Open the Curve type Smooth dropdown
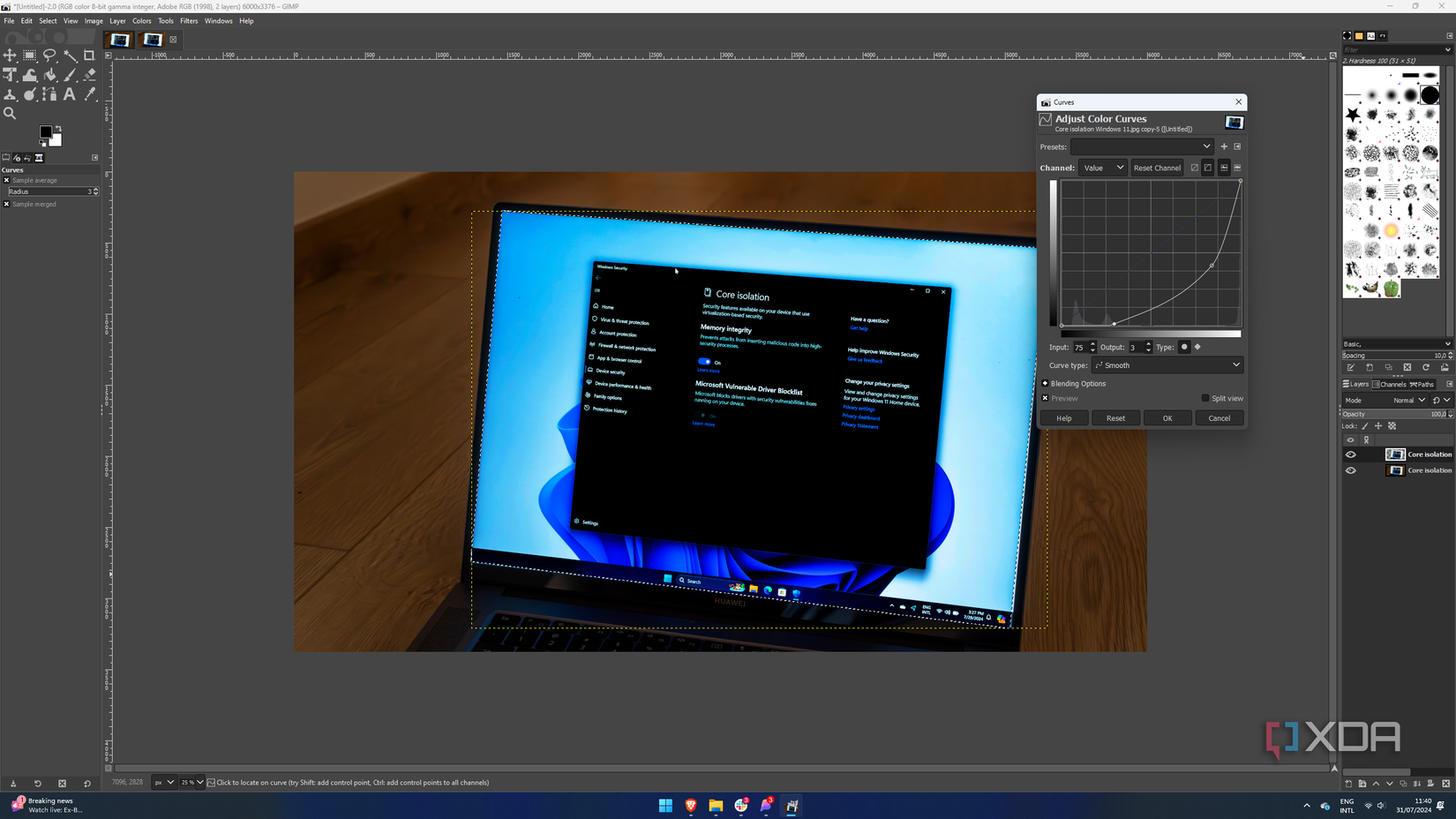Image resolution: width=1456 pixels, height=819 pixels. pos(1167,364)
